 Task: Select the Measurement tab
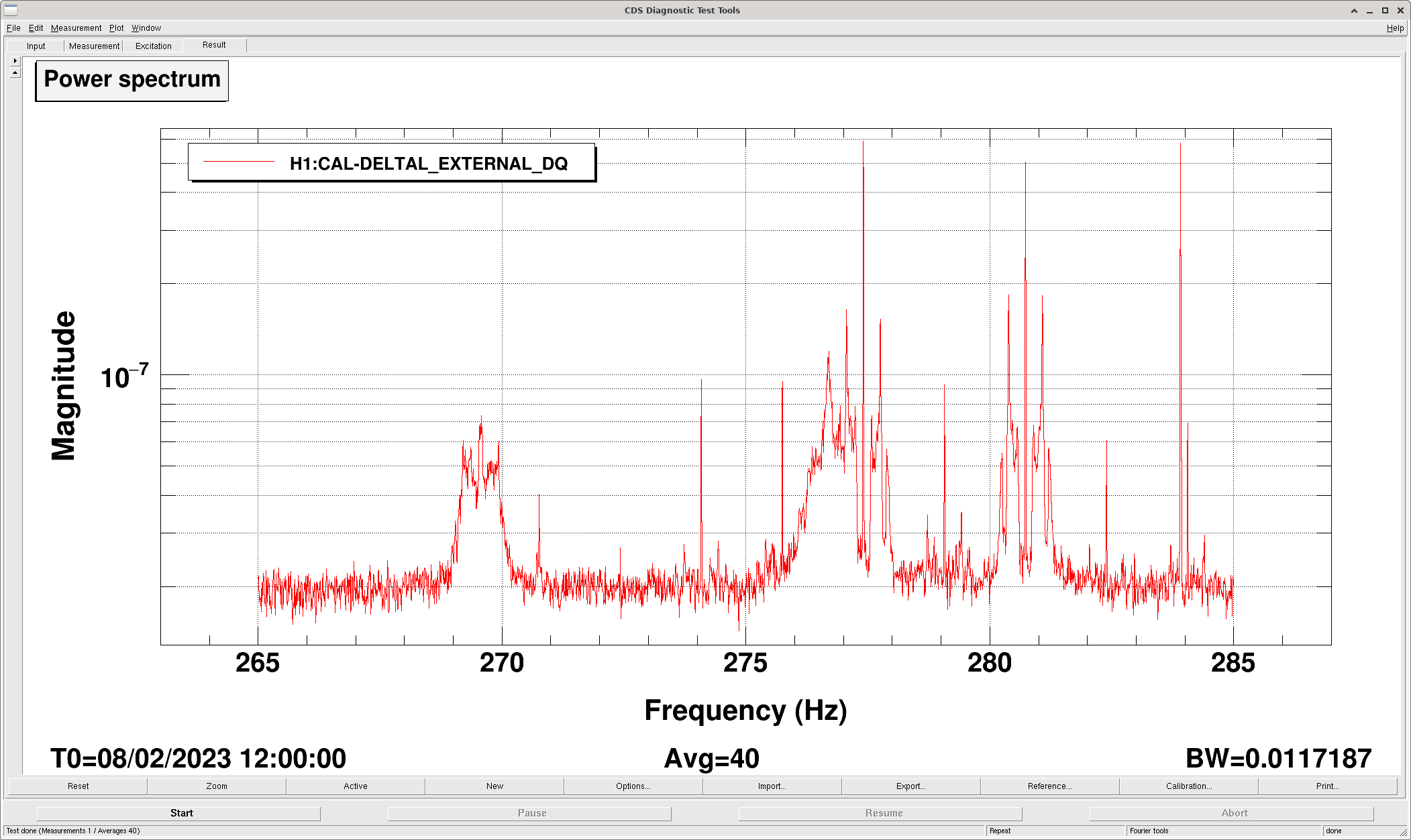click(x=94, y=46)
